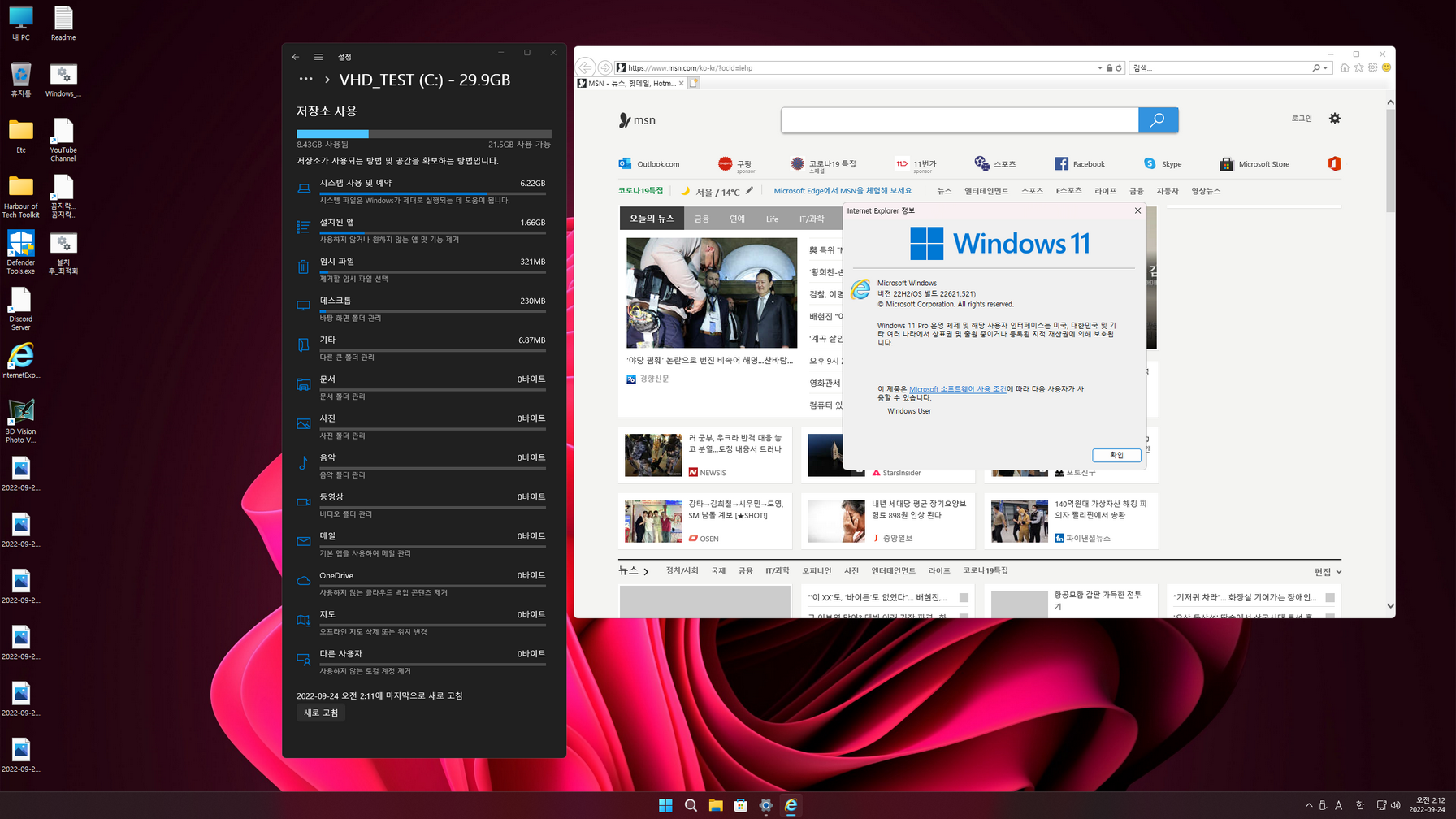Click the Microsoft Edge에서 MSN을 체험해 보세요 link
The image size is (1456, 819).
pyautogui.click(x=843, y=191)
